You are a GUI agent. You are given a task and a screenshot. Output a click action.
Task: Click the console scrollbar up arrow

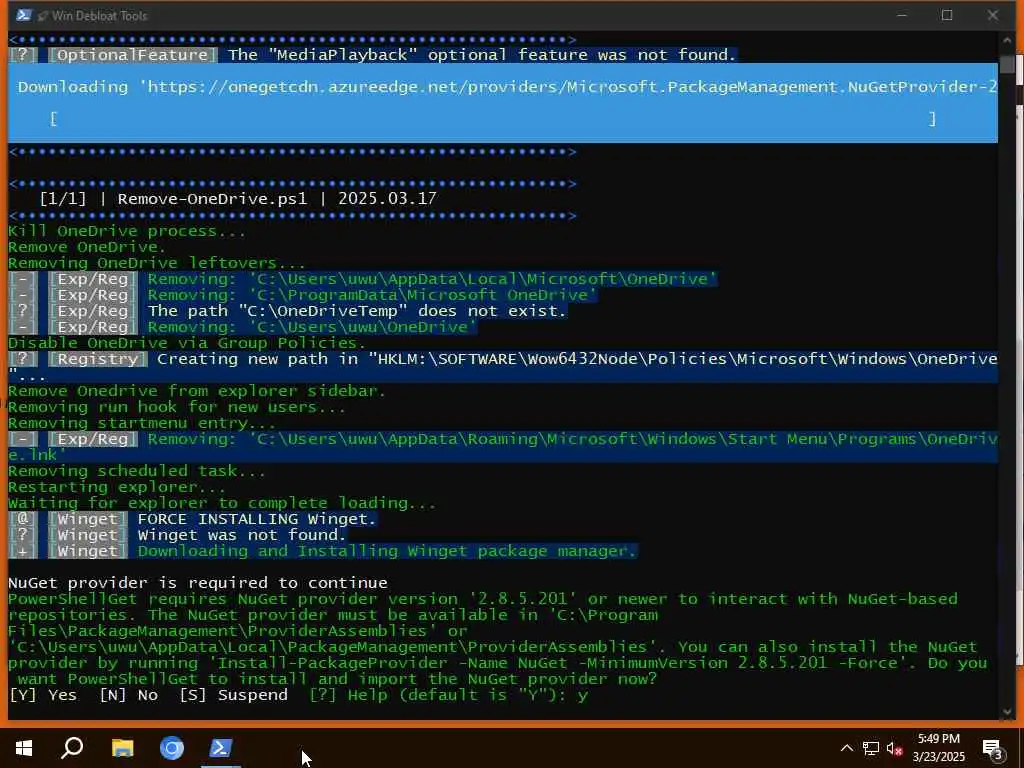click(x=1007, y=40)
